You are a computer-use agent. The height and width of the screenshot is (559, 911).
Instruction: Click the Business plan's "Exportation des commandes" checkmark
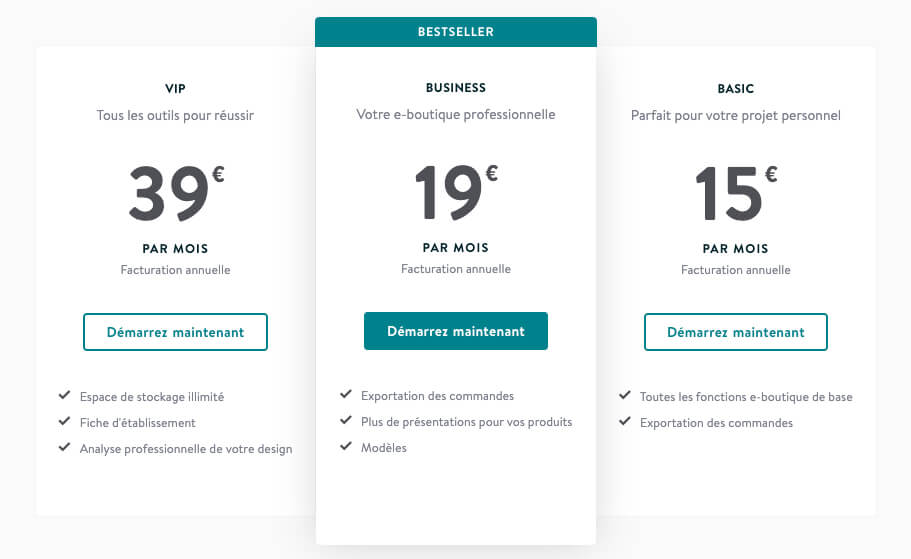[346, 395]
